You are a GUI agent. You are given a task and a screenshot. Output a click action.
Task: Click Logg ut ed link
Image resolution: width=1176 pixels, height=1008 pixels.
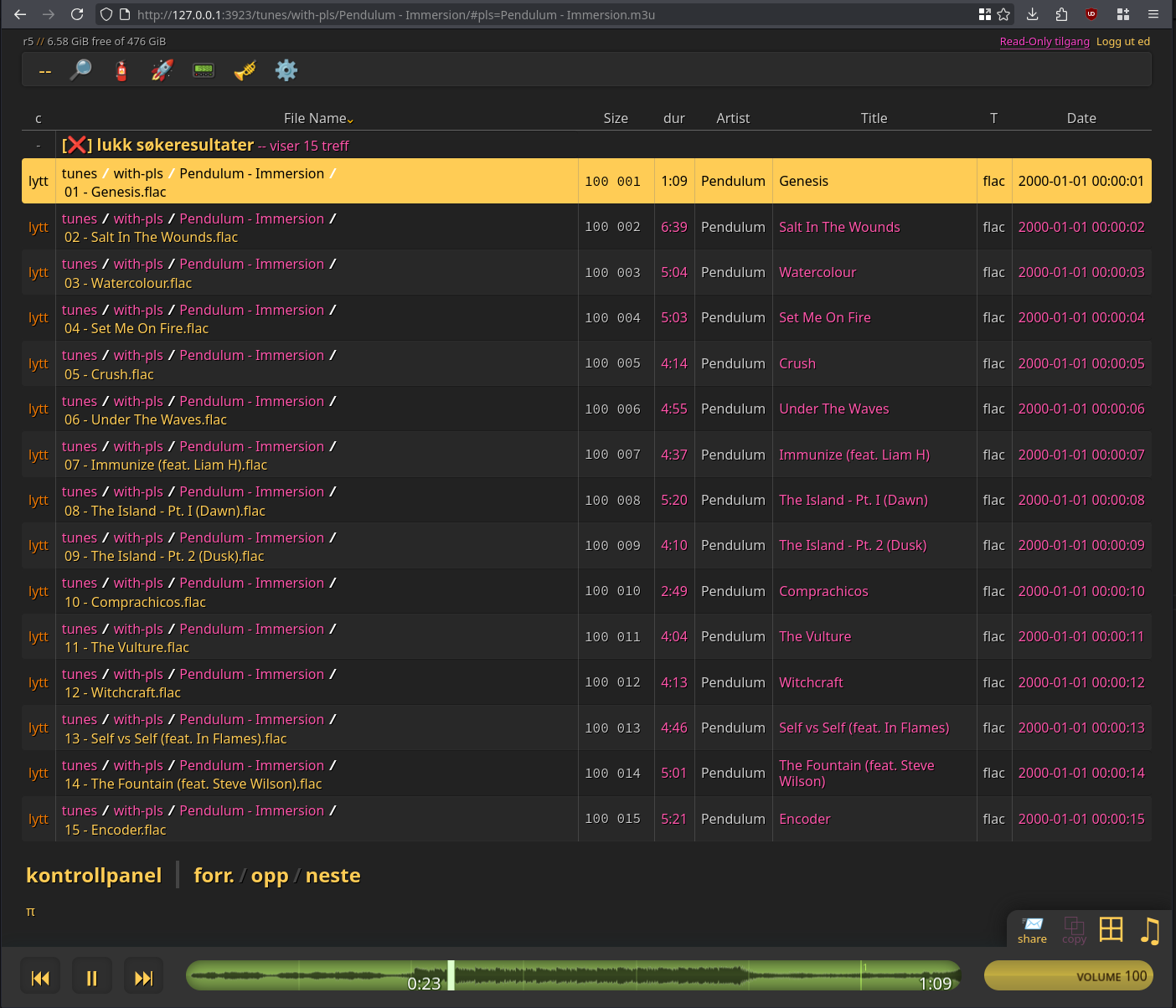point(1123,41)
